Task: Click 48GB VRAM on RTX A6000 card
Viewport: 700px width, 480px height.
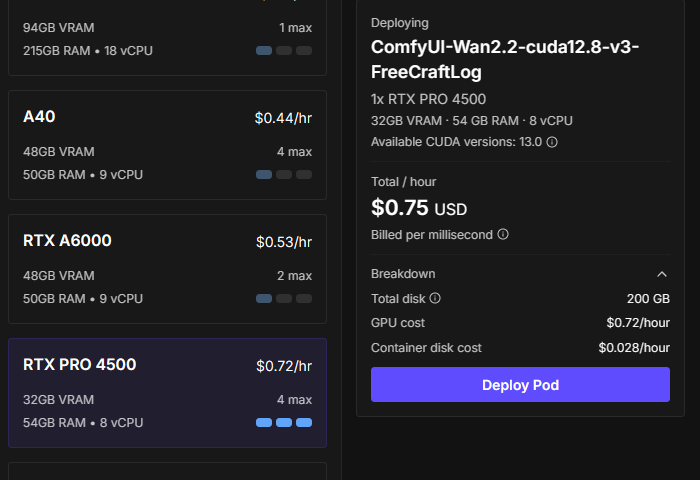Action: (59, 276)
